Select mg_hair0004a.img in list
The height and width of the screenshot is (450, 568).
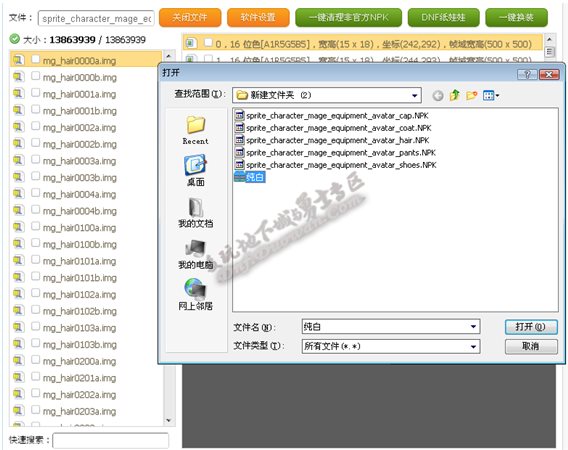[79, 195]
